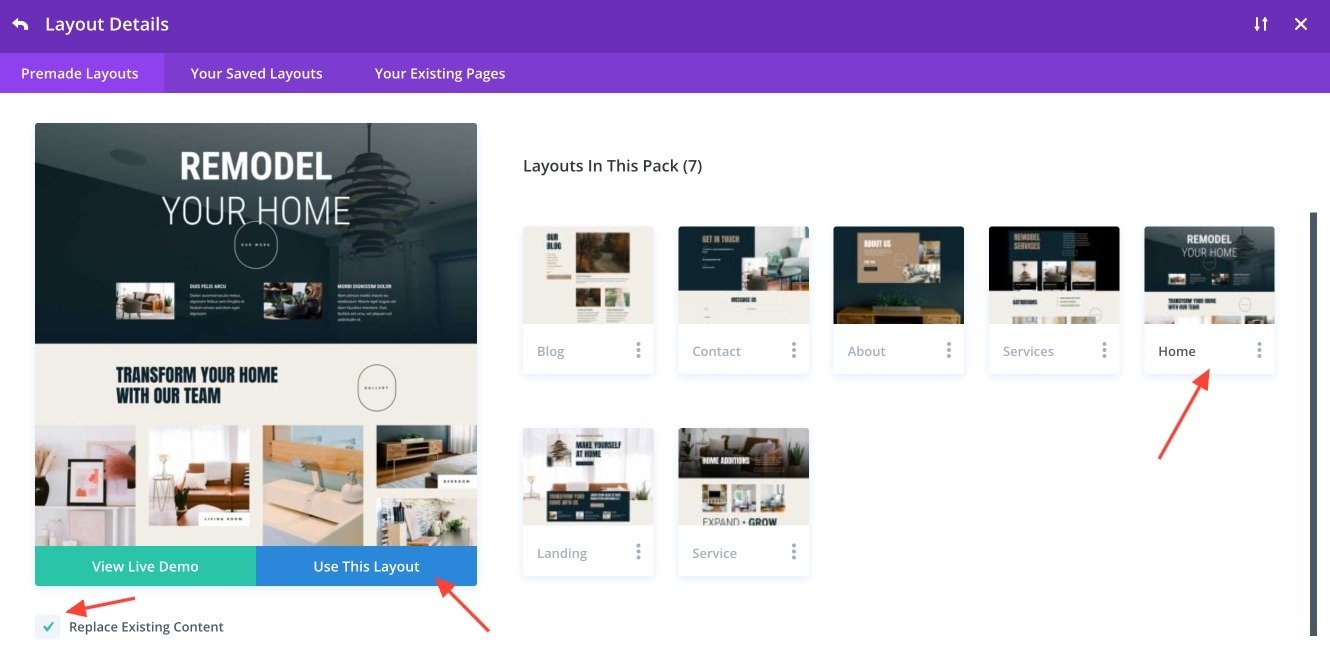
Task: Switch to Your Saved Layouts tab
Action: 256,72
